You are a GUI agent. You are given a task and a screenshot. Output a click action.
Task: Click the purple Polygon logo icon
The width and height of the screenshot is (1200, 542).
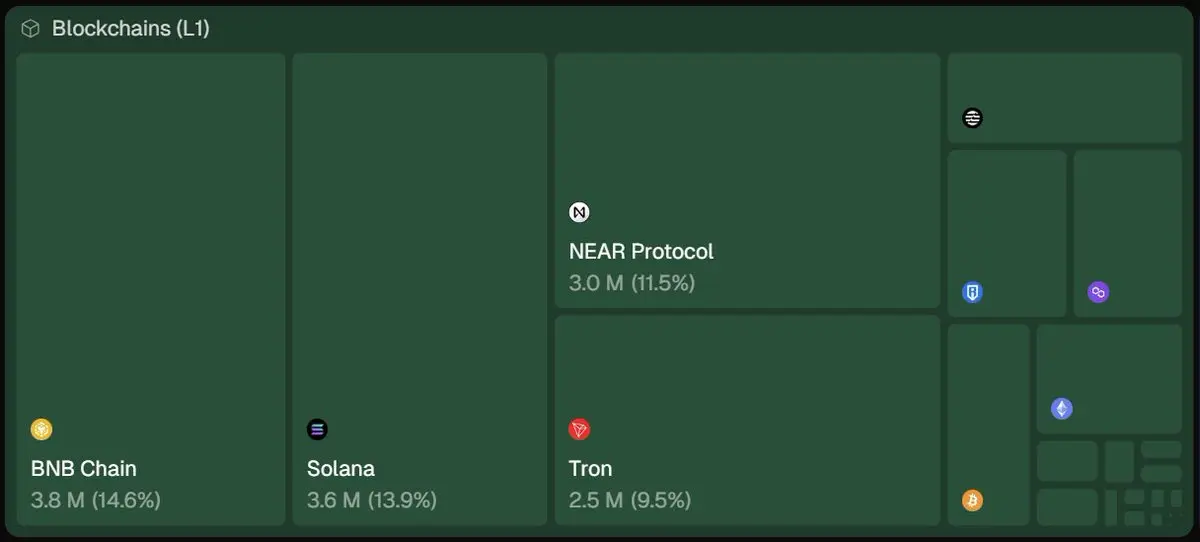(1098, 293)
